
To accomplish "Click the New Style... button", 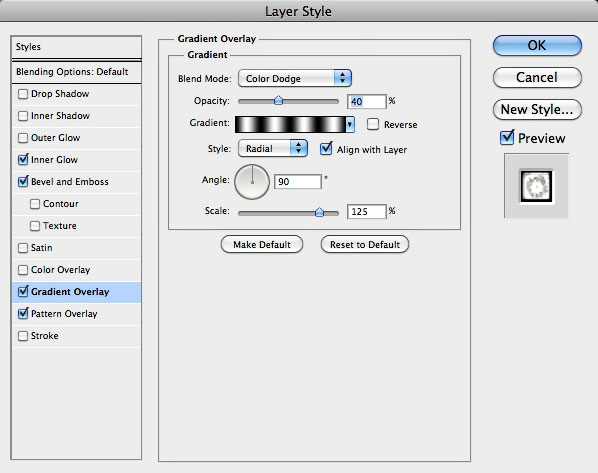I will pyautogui.click(x=537, y=109).
